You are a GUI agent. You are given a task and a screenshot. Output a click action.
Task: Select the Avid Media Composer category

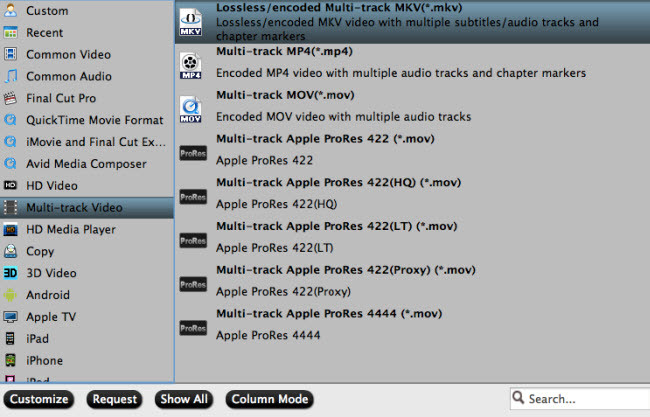(87, 164)
